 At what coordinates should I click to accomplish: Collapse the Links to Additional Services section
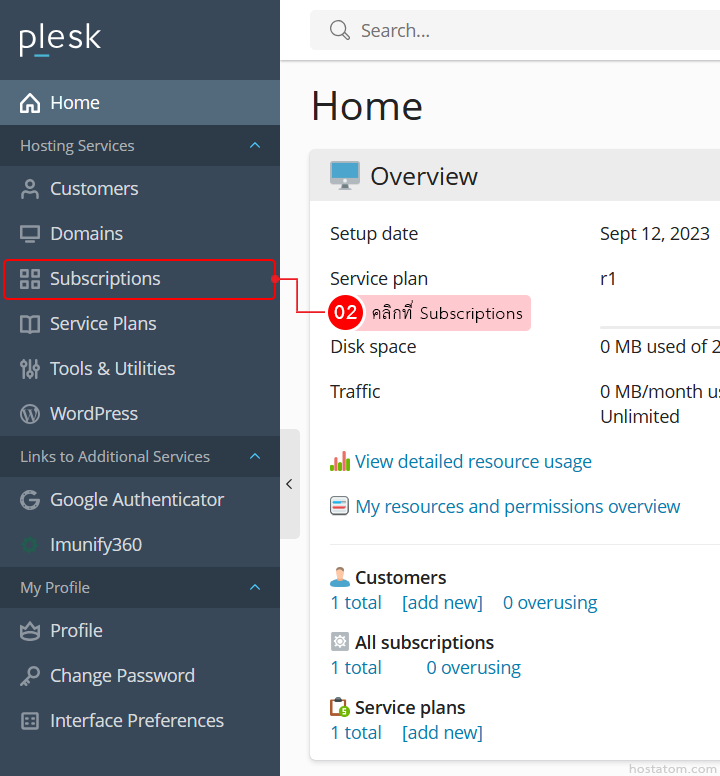click(255, 456)
